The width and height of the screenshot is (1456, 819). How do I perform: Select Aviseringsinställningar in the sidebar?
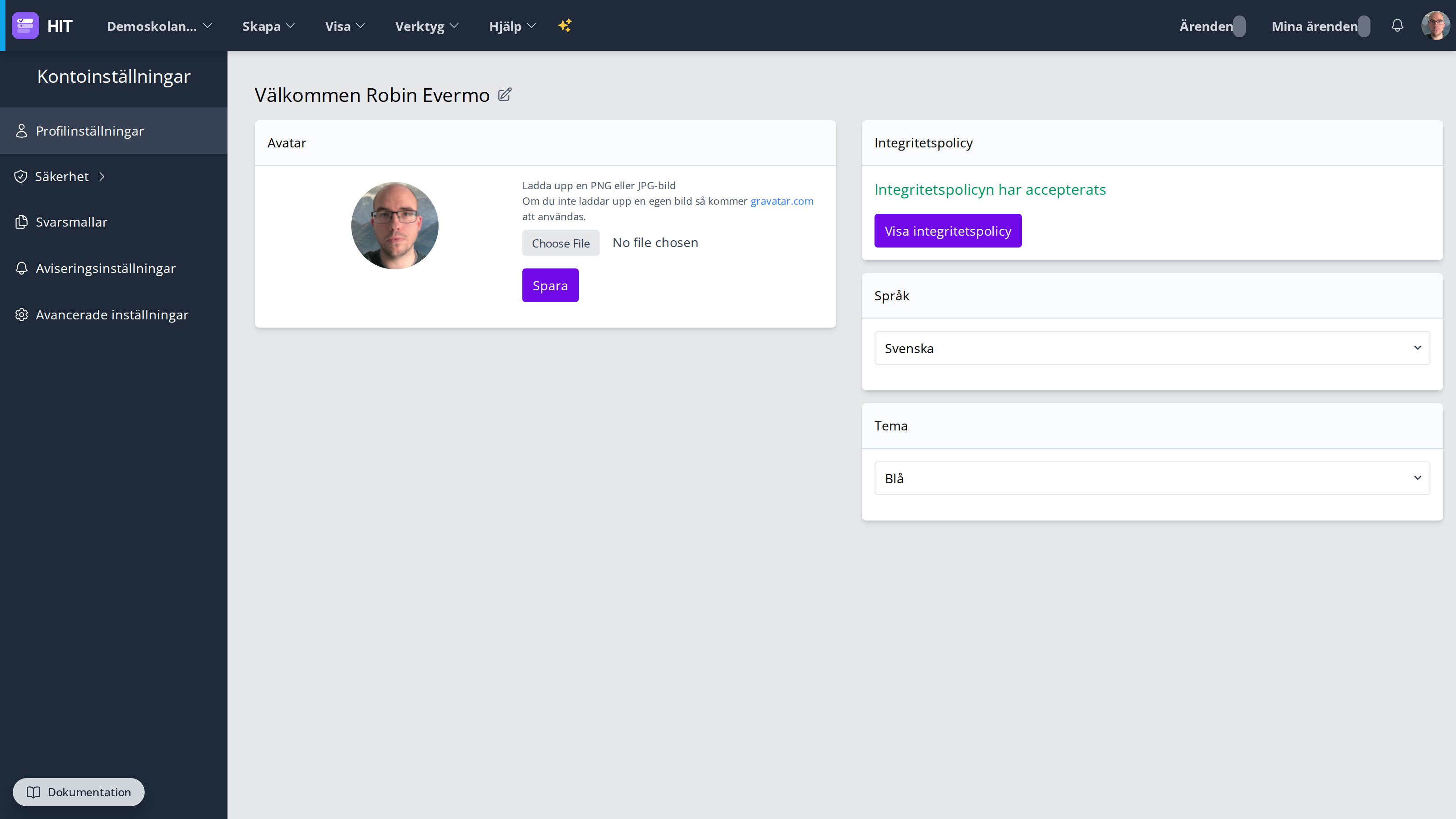(114, 268)
